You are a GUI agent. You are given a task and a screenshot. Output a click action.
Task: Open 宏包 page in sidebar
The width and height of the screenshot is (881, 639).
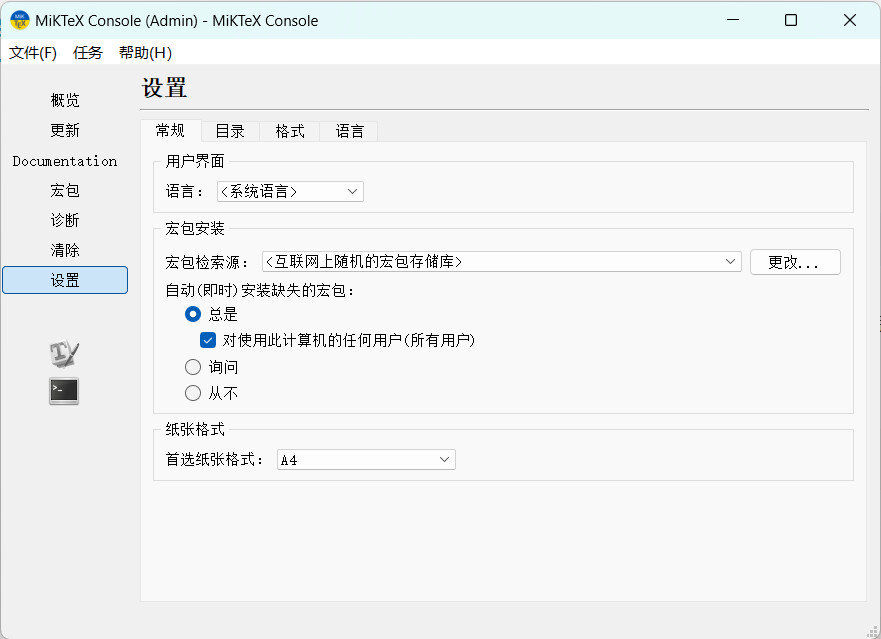(x=65, y=191)
